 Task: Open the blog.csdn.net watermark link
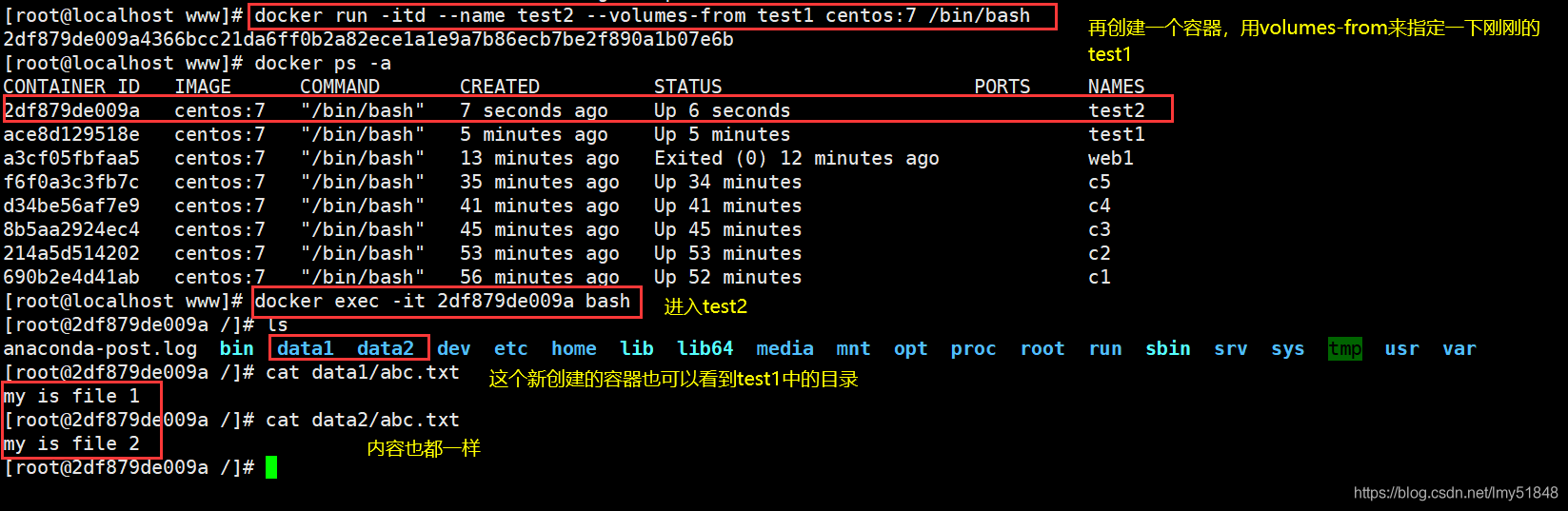(x=1456, y=492)
